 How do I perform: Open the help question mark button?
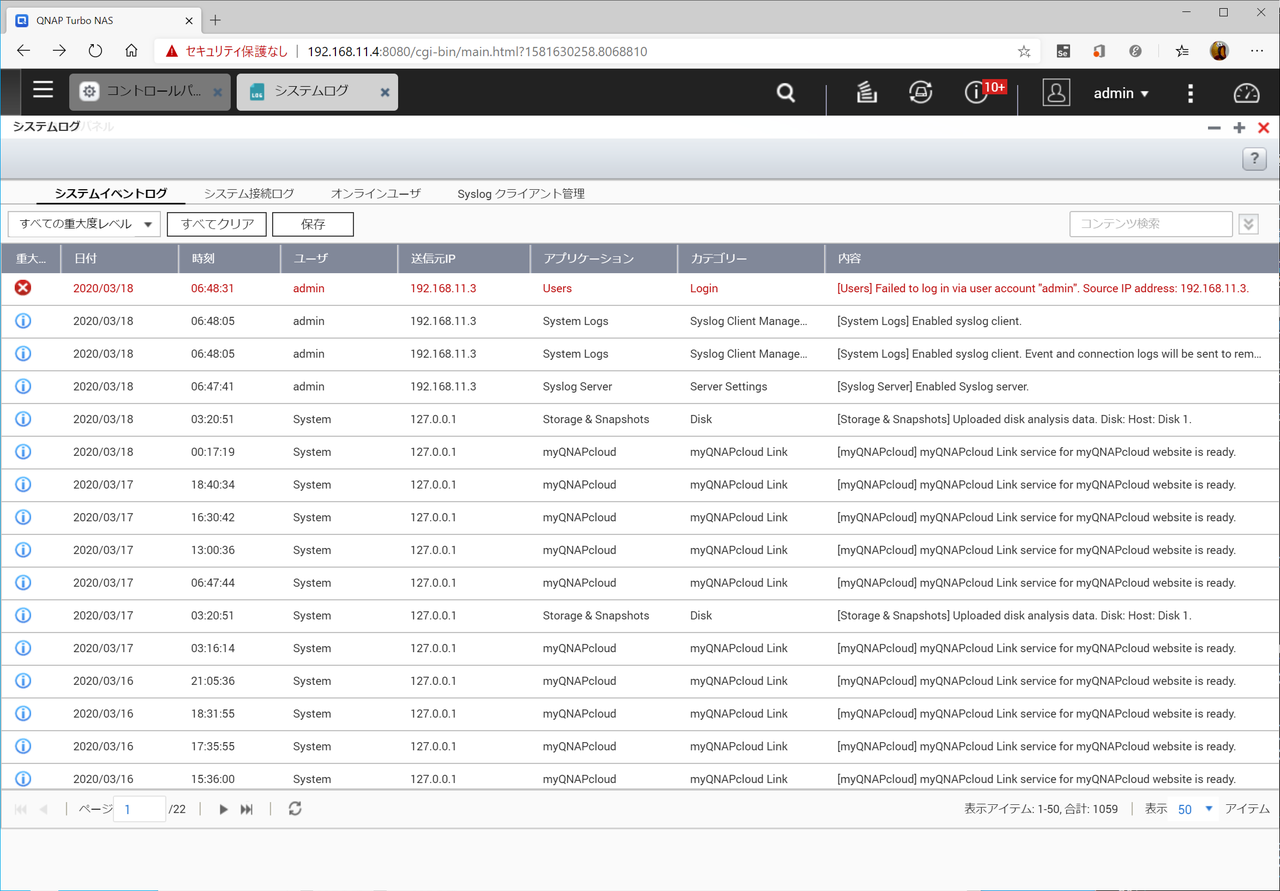click(x=1254, y=159)
